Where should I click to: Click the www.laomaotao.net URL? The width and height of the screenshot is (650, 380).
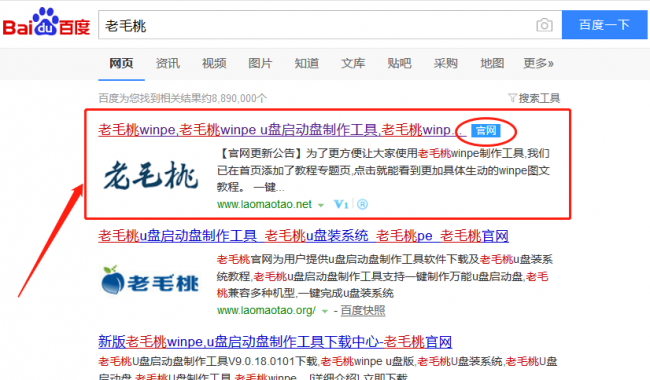(264, 204)
